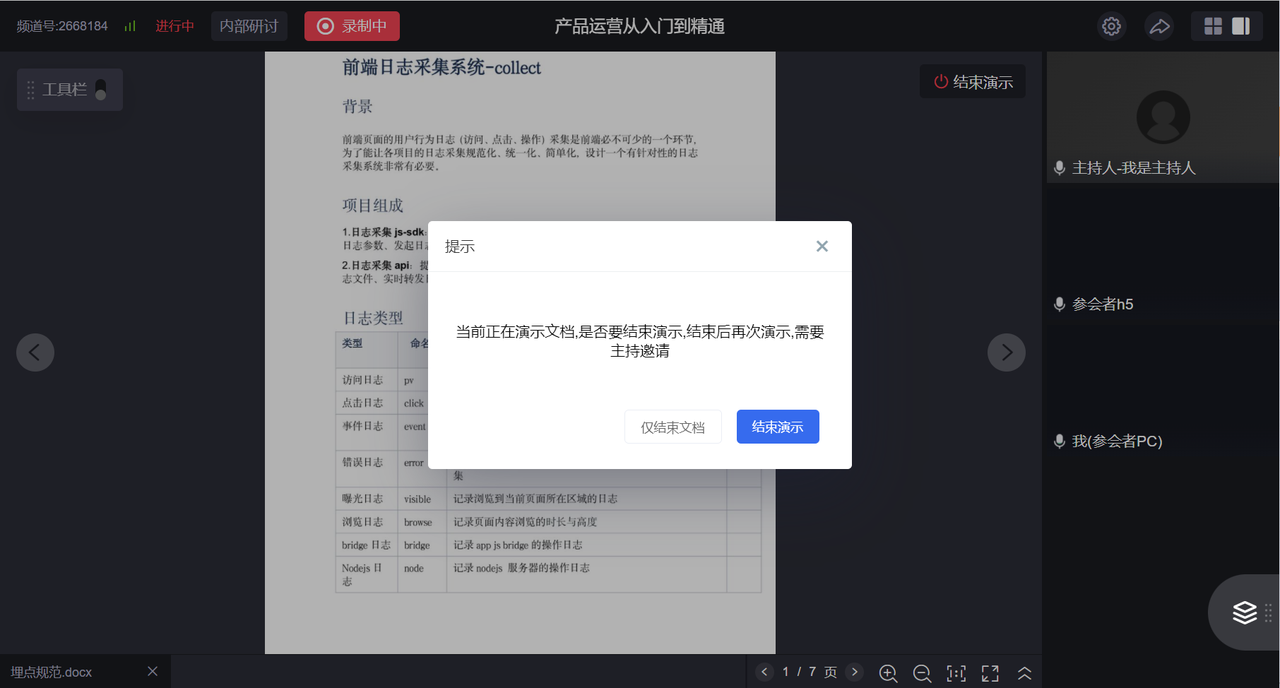Switch to grid layout view
Screen dimensions: 1280x688
1213,26
